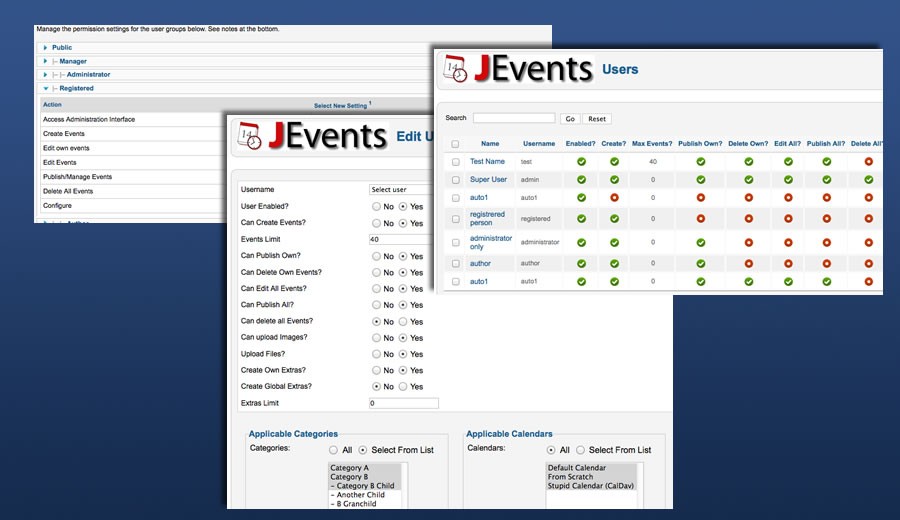
Task: Click into the Search text field
Action: pos(514,118)
